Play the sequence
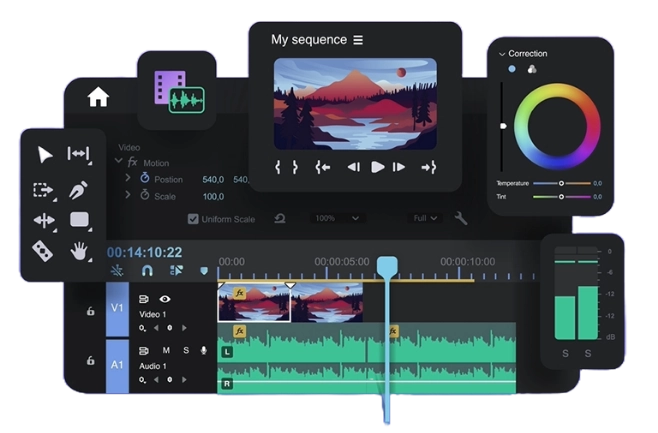The height and width of the screenshot is (433, 658). 377,167
